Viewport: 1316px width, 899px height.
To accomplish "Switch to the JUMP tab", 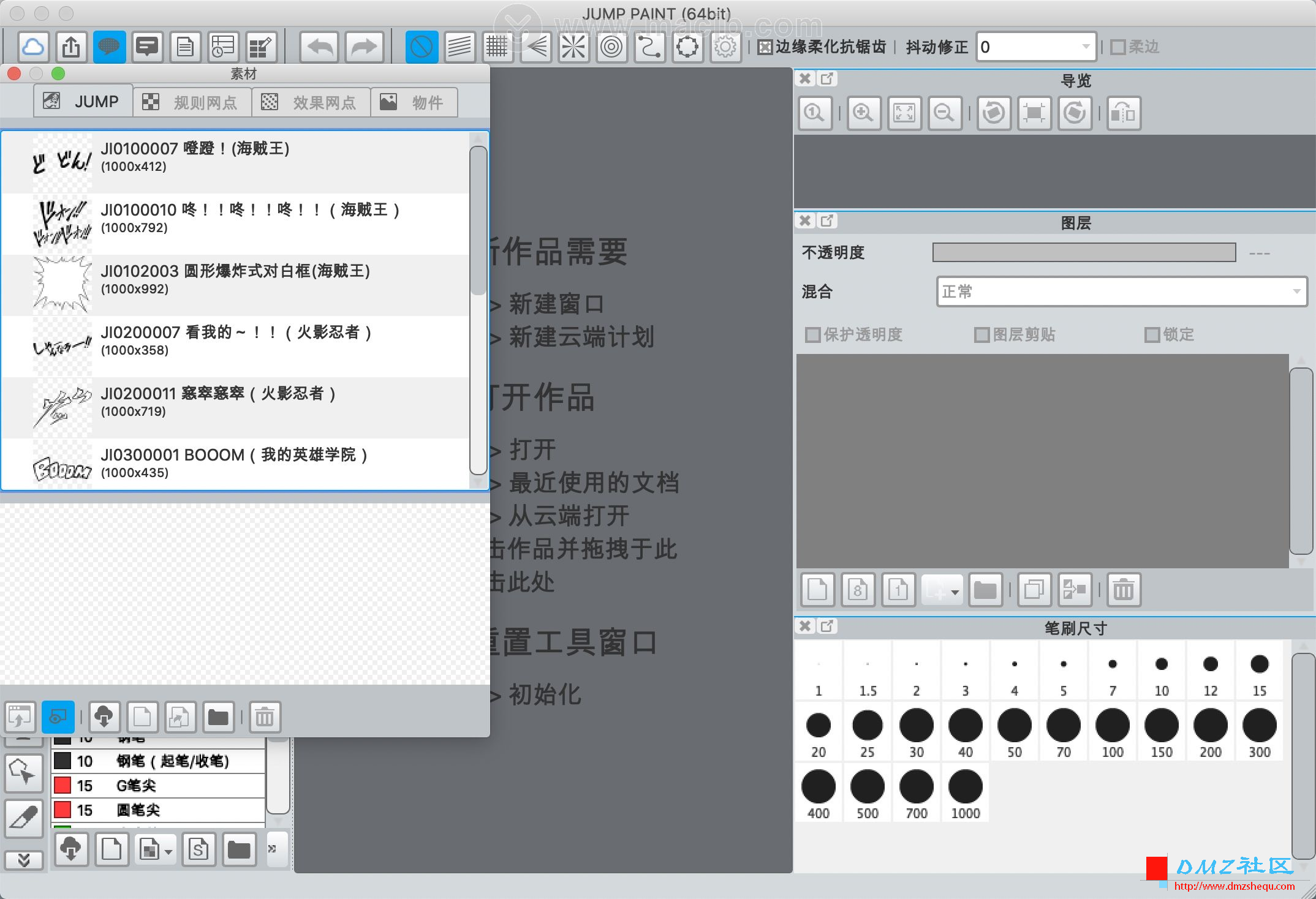I will click(x=83, y=102).
